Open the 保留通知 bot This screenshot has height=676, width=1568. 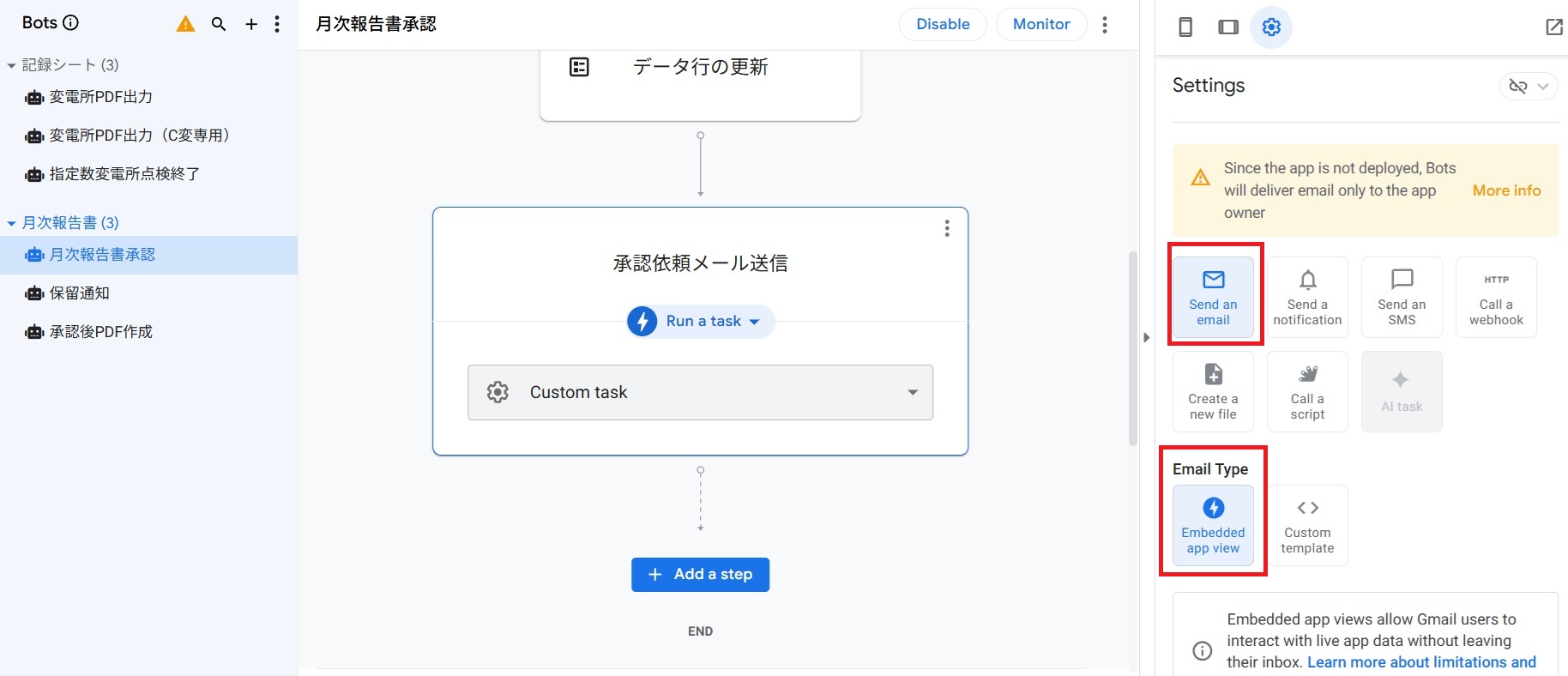(x=79, y=293)
